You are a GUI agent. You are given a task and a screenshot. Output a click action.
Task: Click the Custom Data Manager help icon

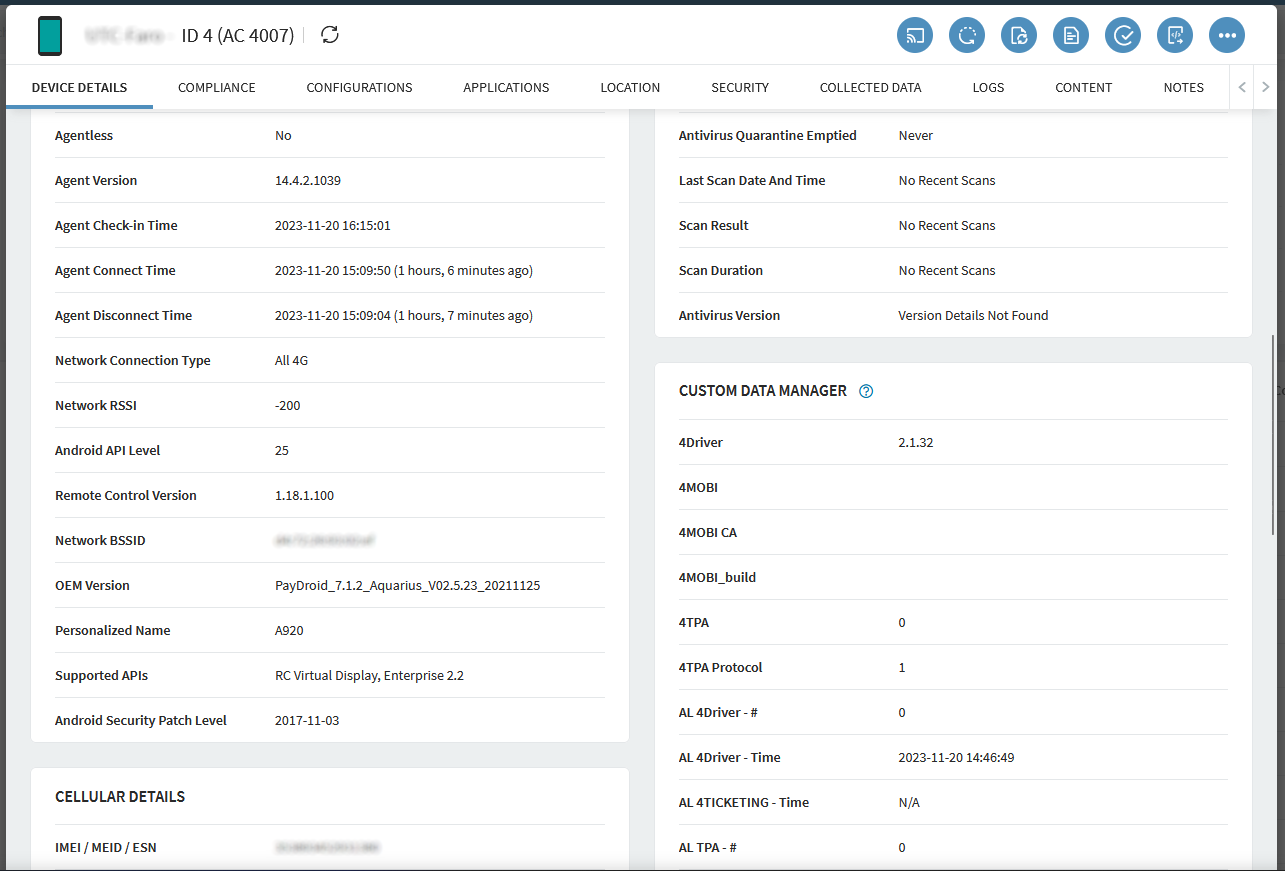(x=866, y=391)
